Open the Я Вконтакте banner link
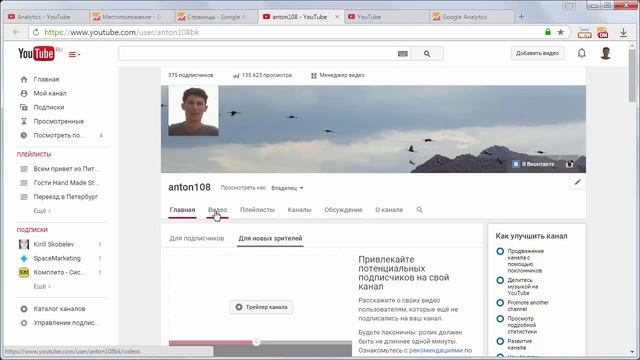The image size is (640, 360). (x=533, y=164)
